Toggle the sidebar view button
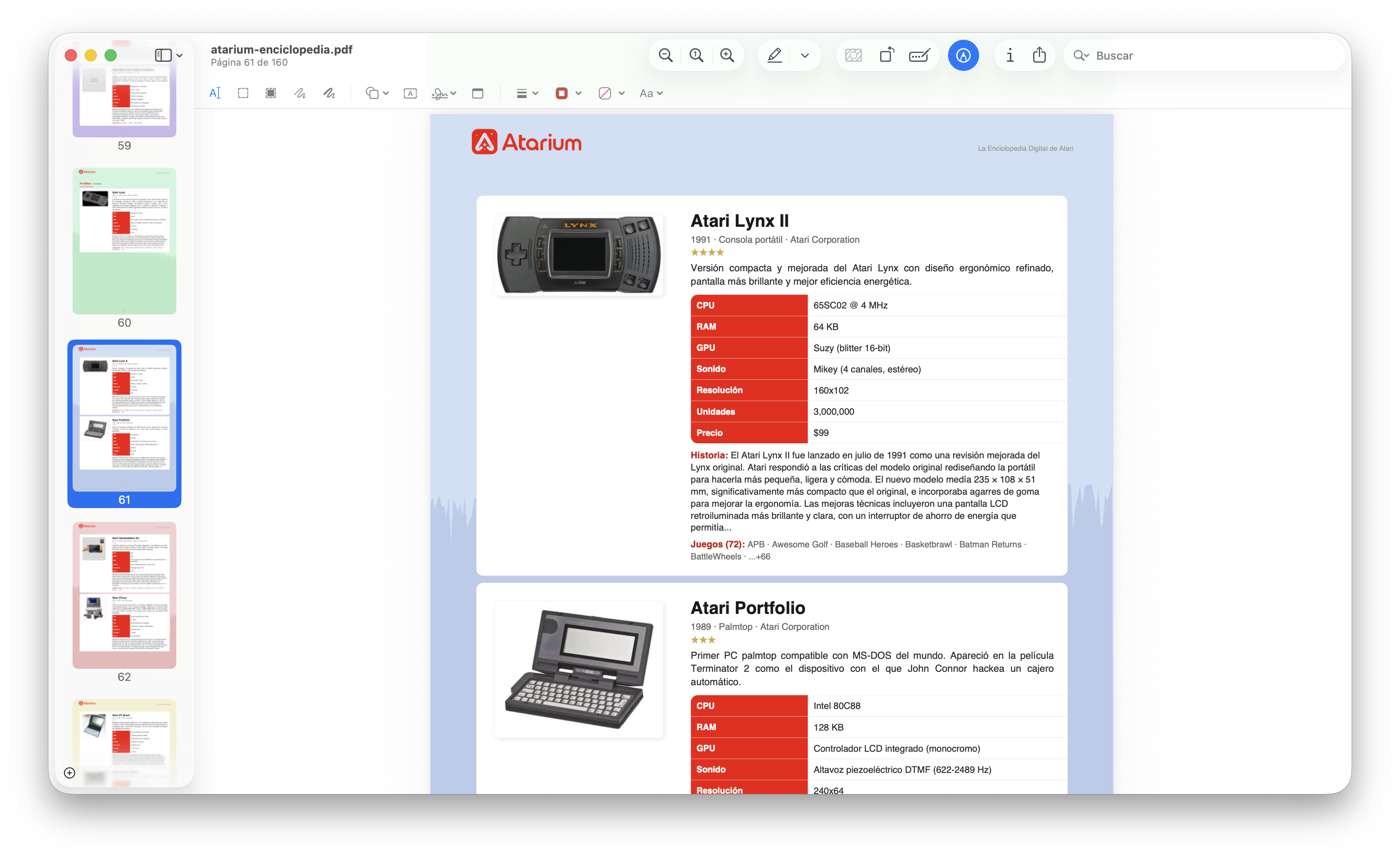The width and height of the screenshot is (1400, 858). point(163,55)
